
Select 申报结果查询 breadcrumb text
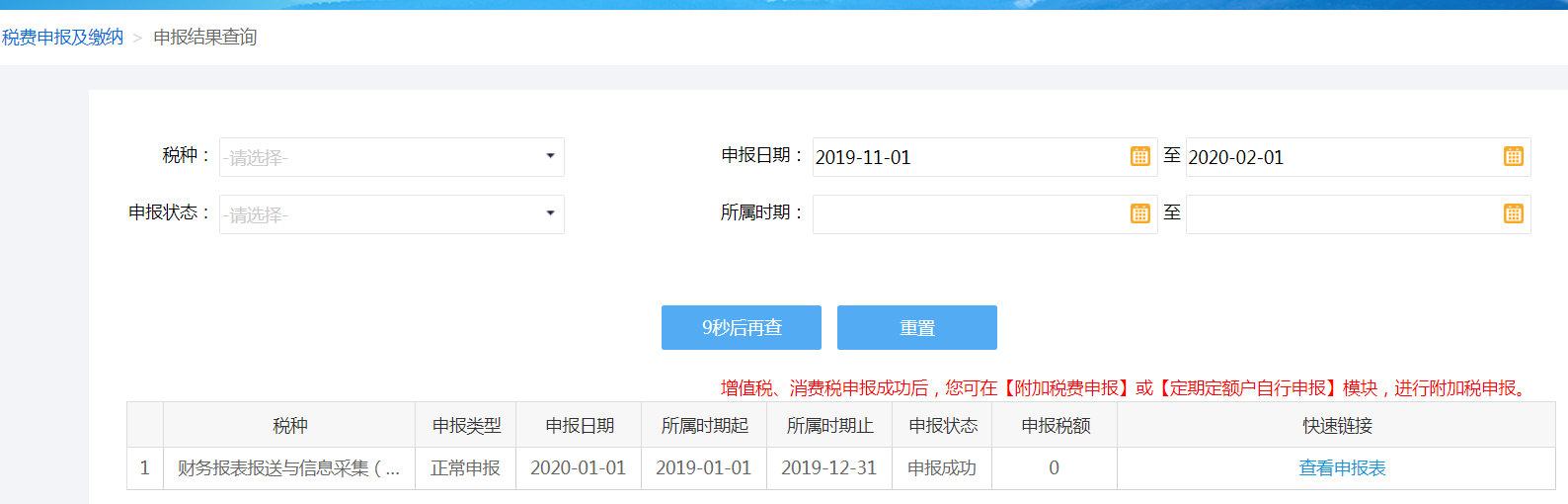coord(205,38)
